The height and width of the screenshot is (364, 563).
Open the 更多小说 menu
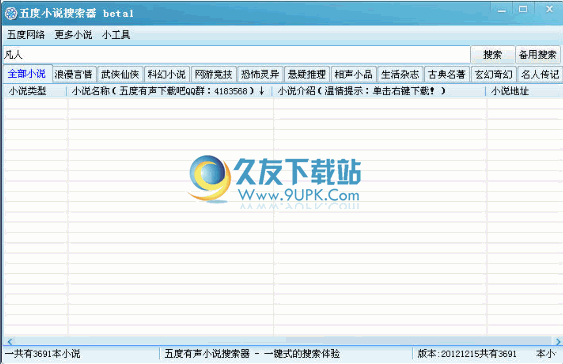(73, 35)
